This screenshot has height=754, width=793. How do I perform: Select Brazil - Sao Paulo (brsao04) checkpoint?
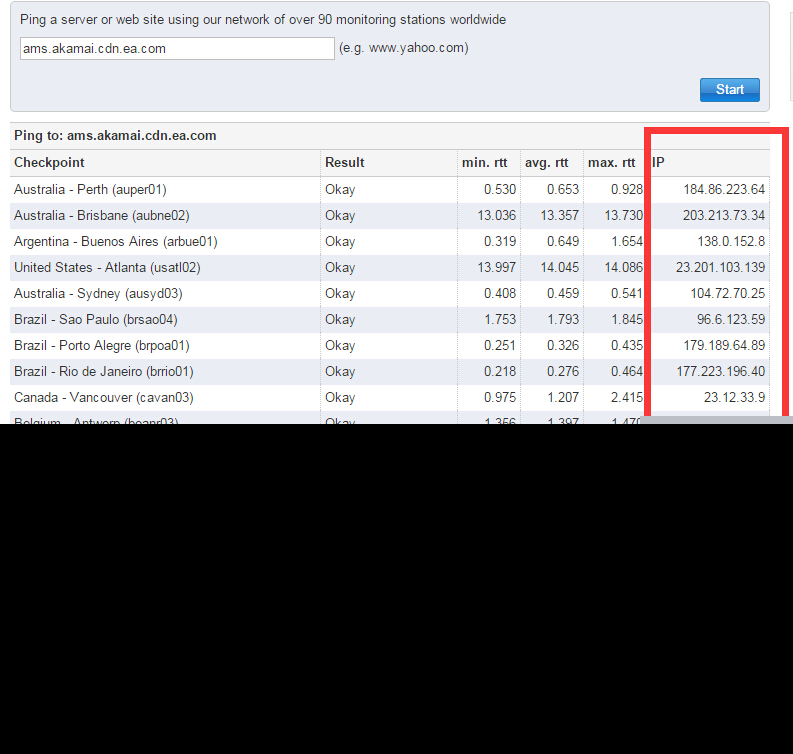point(96,320)
